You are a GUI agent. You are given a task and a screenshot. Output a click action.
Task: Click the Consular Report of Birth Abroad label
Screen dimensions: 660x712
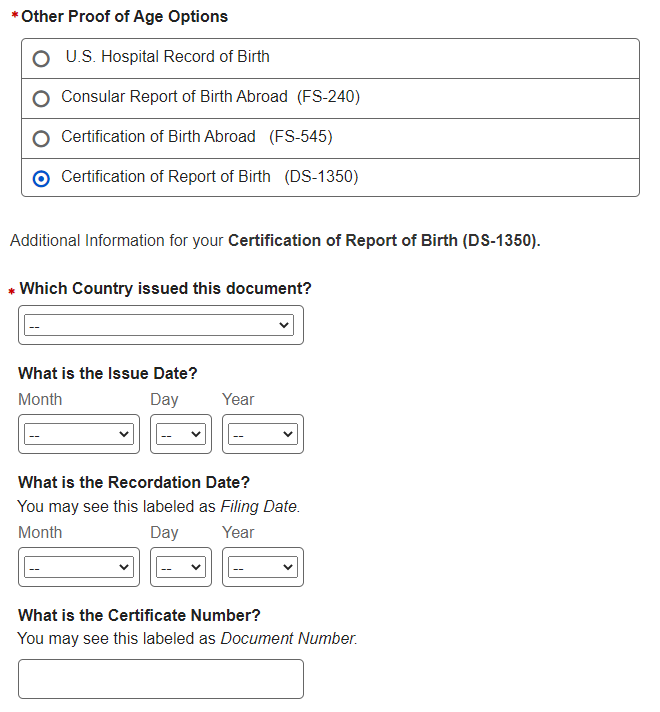click(x=210, y=97)
